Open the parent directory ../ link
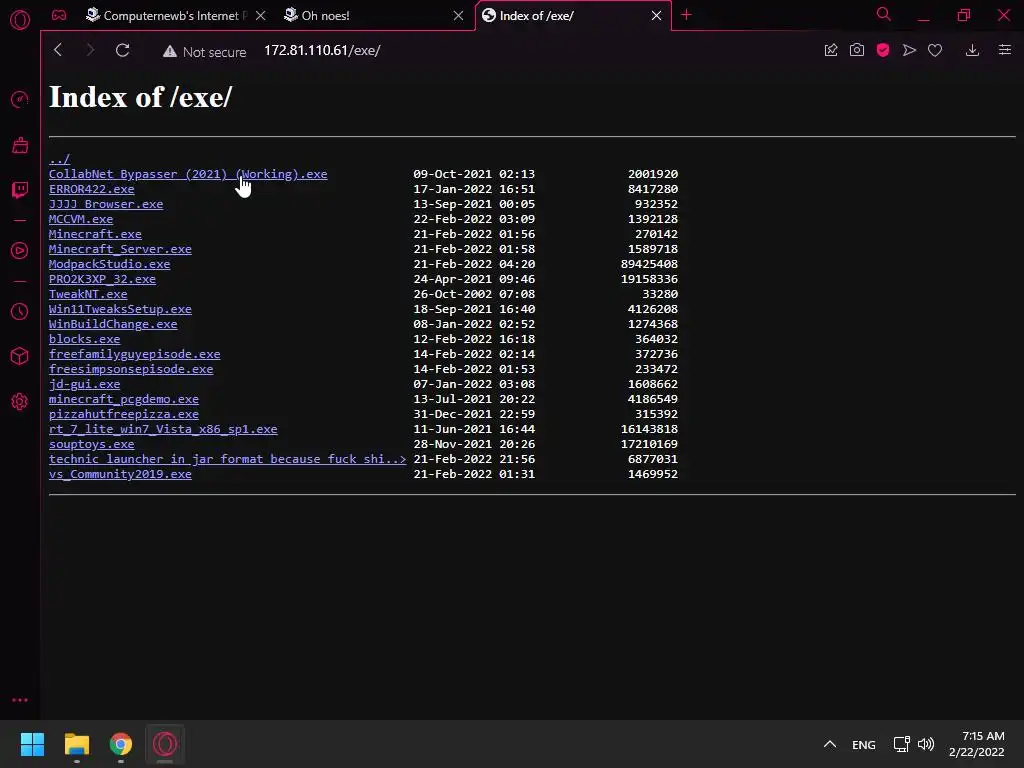This screenshot has height=768, width=1024. click(59, 159)
